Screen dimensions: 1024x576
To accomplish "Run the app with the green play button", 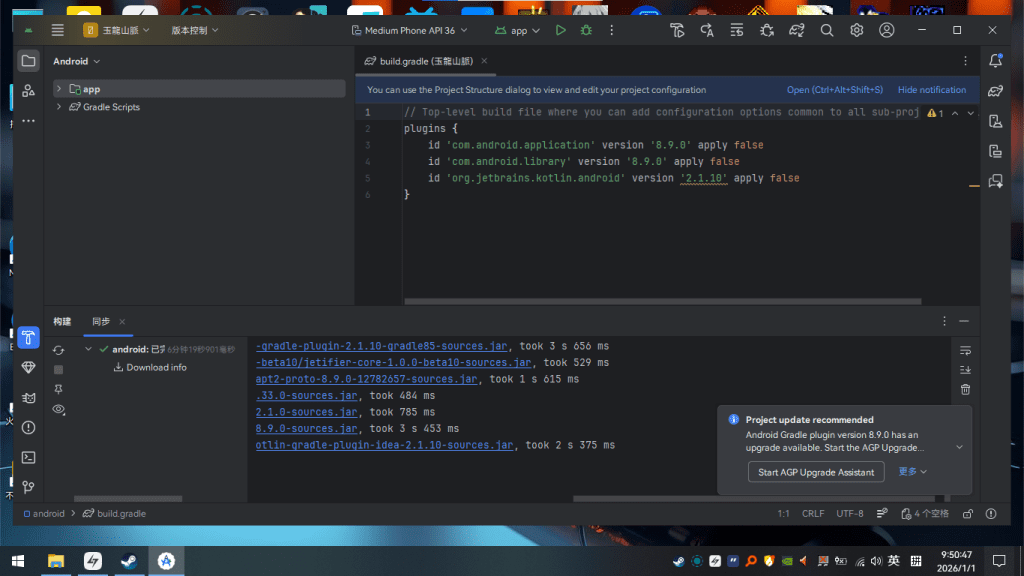I will click(561, 30).
